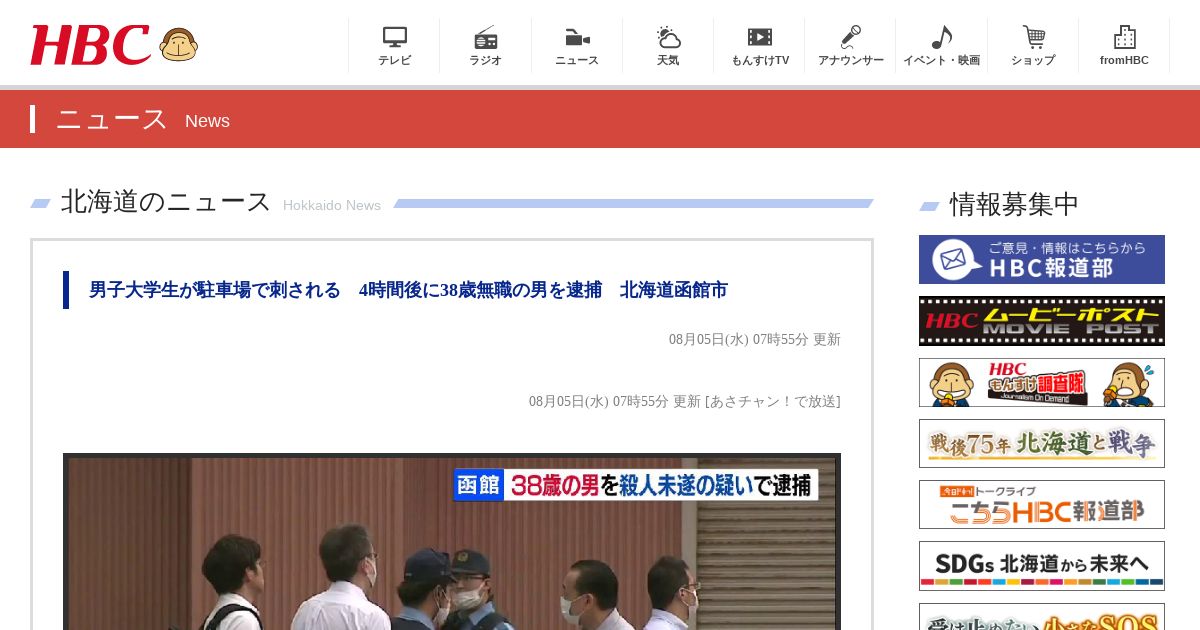Click the 北海道のニュース heading
1200x630 pixels.
pos(166,202)
